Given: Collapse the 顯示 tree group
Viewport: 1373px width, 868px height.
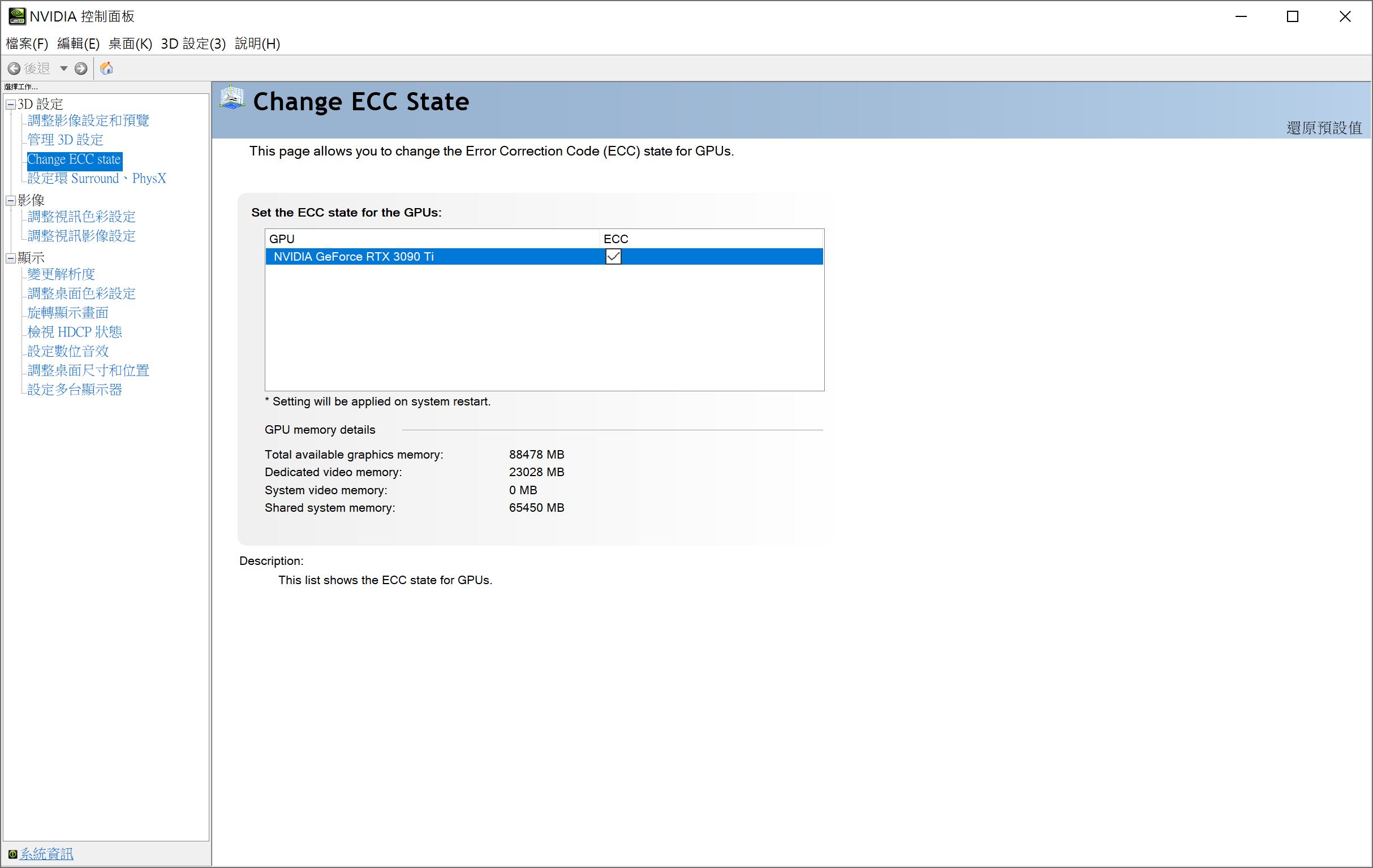Looking at the screenshot, I should 10,258.
